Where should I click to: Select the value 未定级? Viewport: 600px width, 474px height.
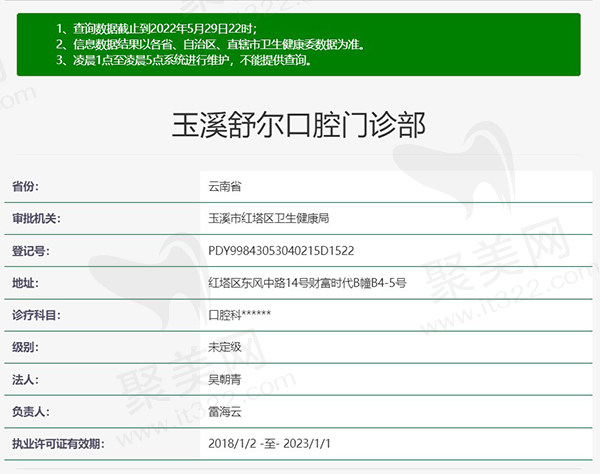225,347
